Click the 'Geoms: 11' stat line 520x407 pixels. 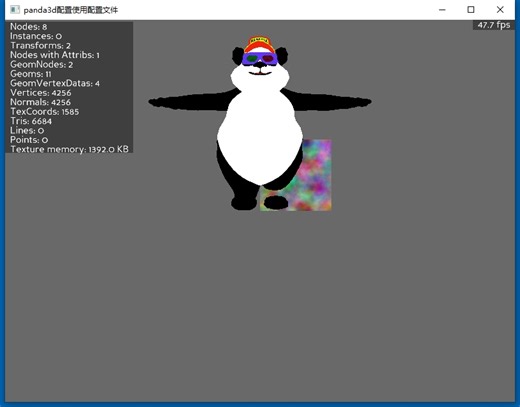click(x=30, y=74)
